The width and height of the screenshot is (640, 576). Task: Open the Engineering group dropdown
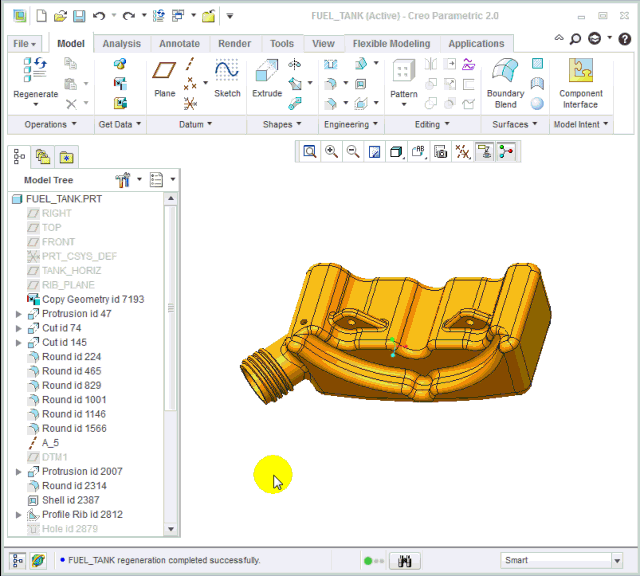[351, 124]
